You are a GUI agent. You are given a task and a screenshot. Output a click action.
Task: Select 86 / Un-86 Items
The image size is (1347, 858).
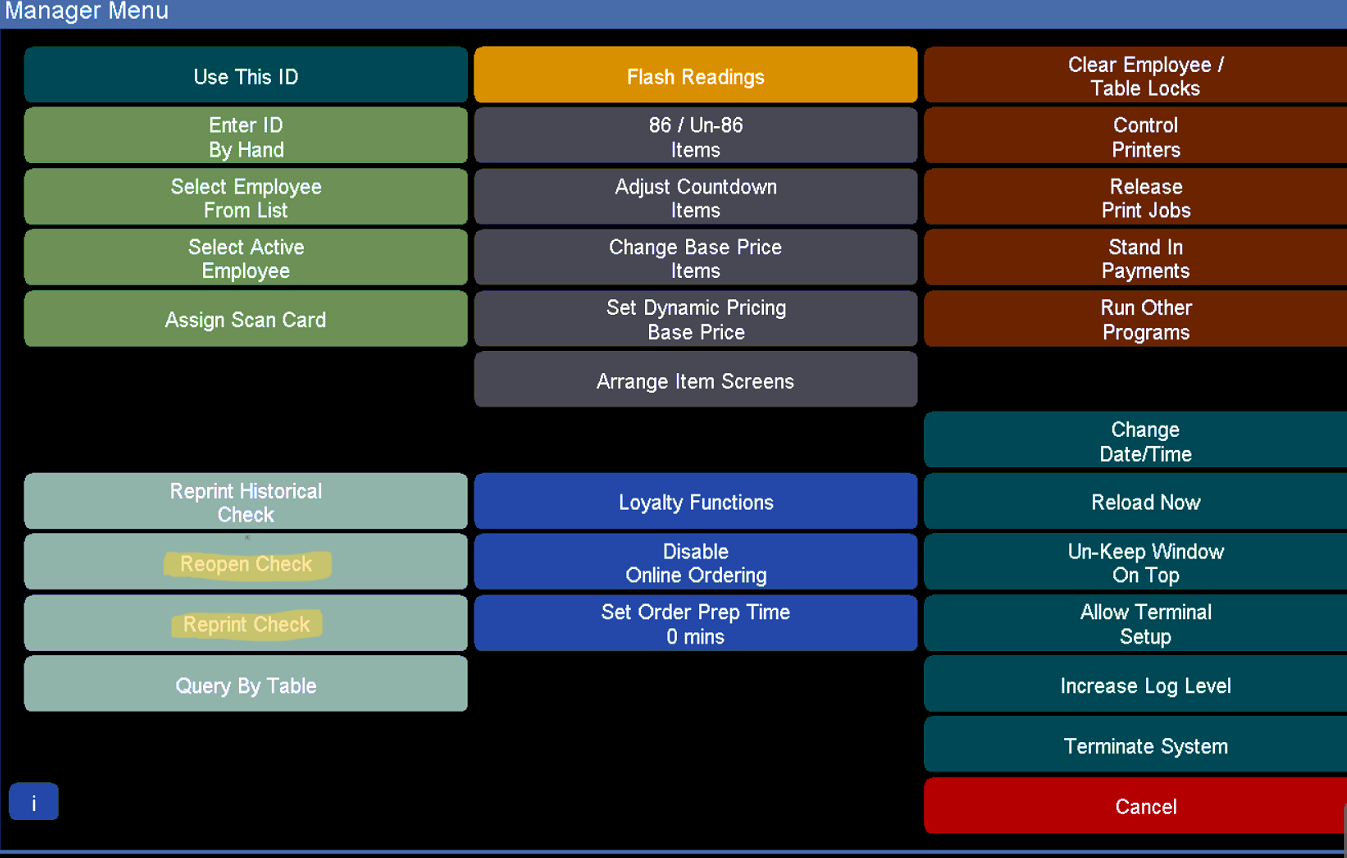696,136
